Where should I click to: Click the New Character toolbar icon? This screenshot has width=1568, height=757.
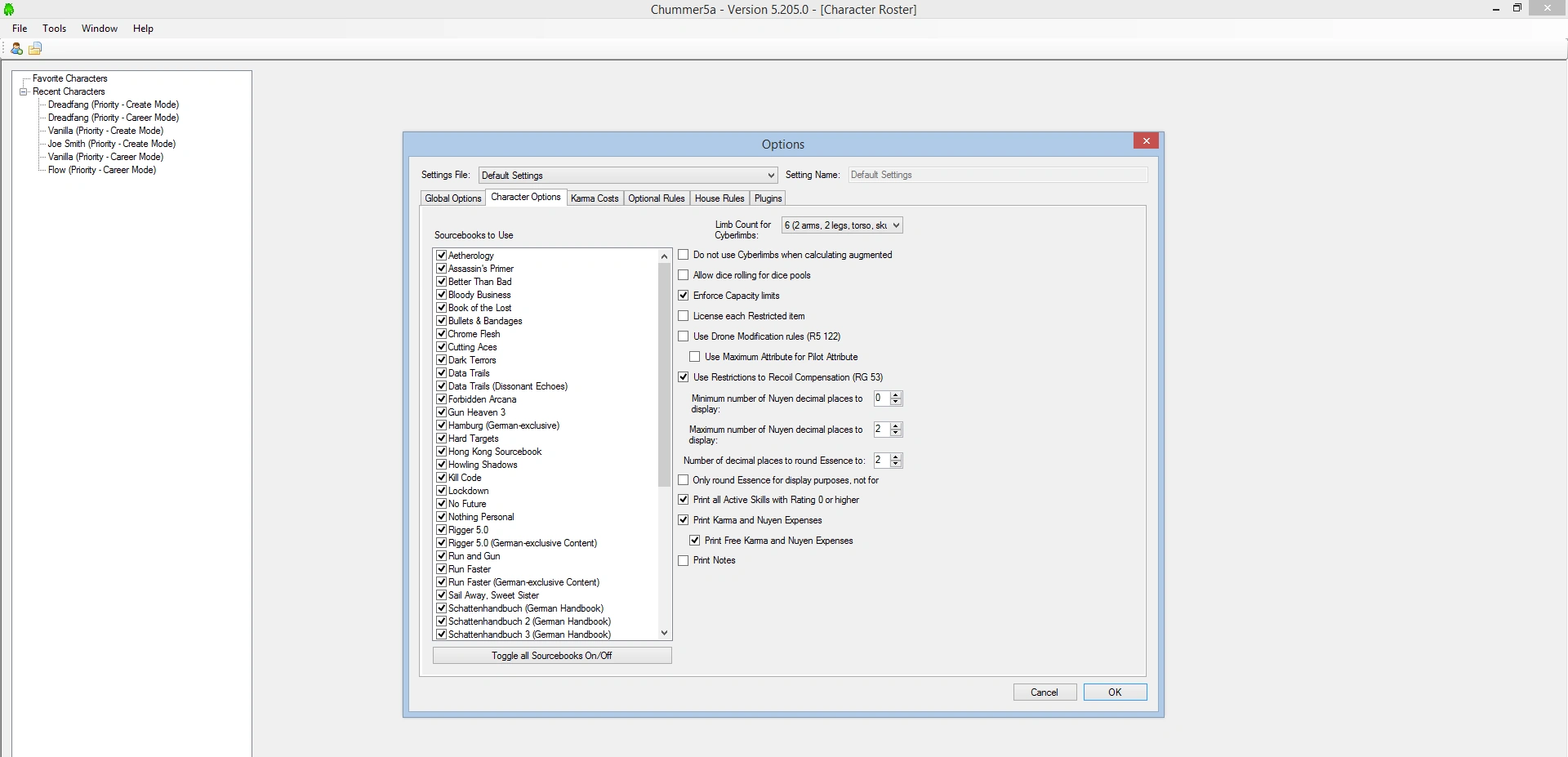coord(16,49)
